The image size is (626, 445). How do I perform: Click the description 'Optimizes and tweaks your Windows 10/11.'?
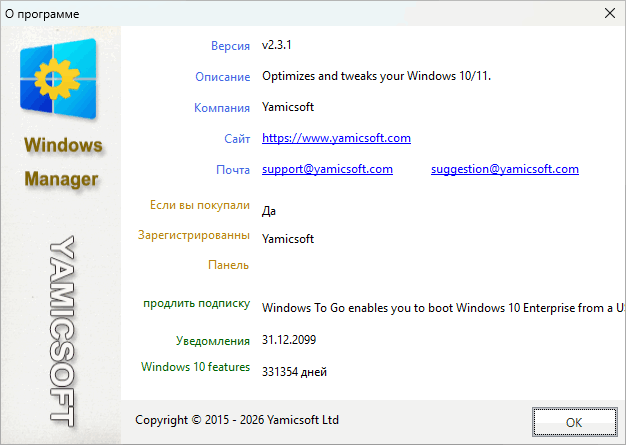[x=376, y=76]
